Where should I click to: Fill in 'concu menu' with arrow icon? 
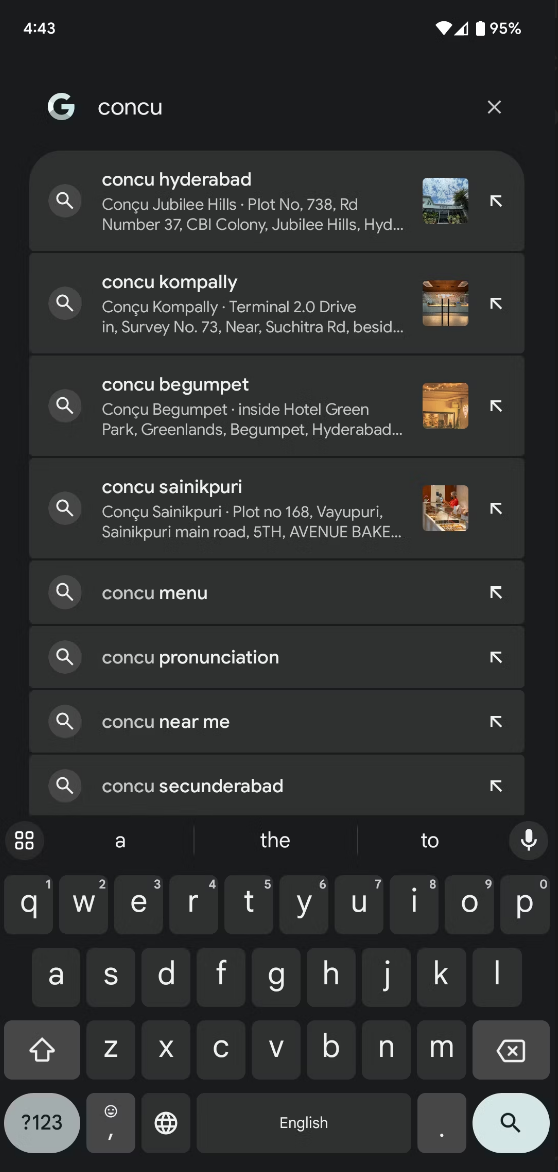pos(495,593)
